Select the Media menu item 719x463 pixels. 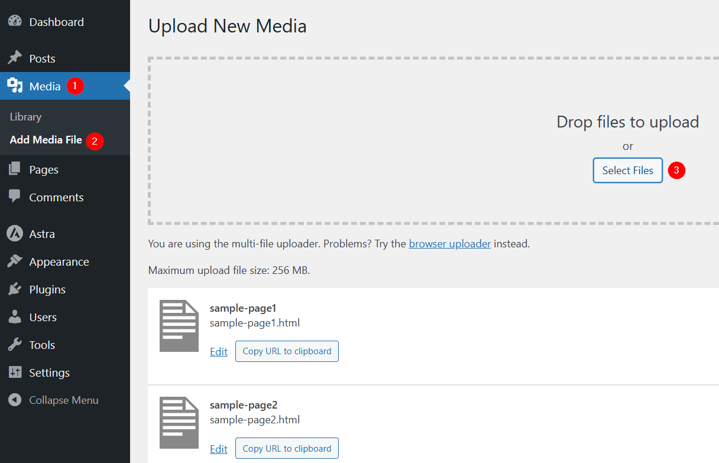click(x=65, y=86)
